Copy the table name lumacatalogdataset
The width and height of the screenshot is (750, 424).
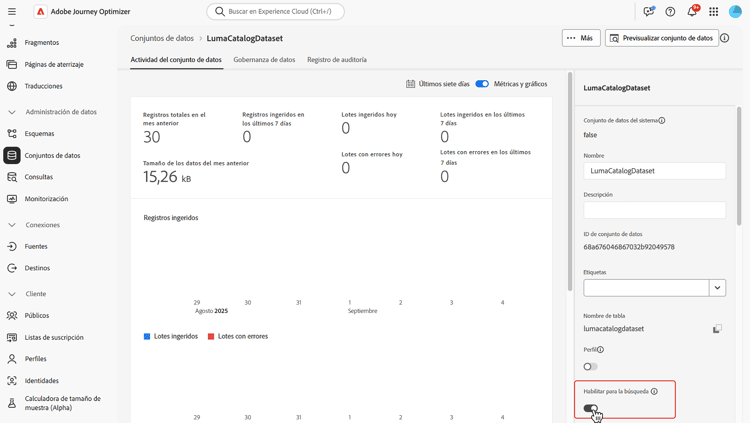click(x=717, y=329)
